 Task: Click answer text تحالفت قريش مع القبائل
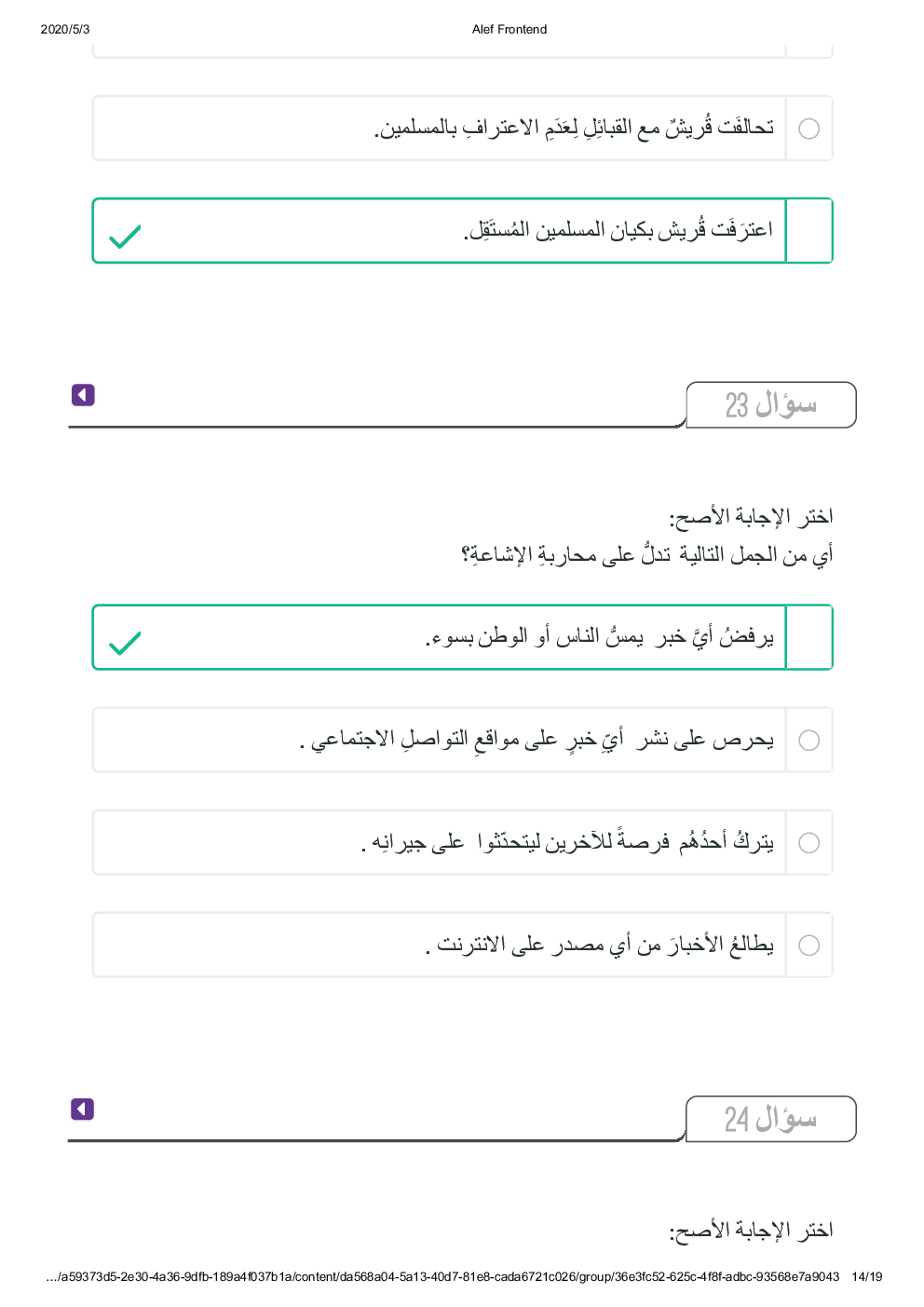574,128
